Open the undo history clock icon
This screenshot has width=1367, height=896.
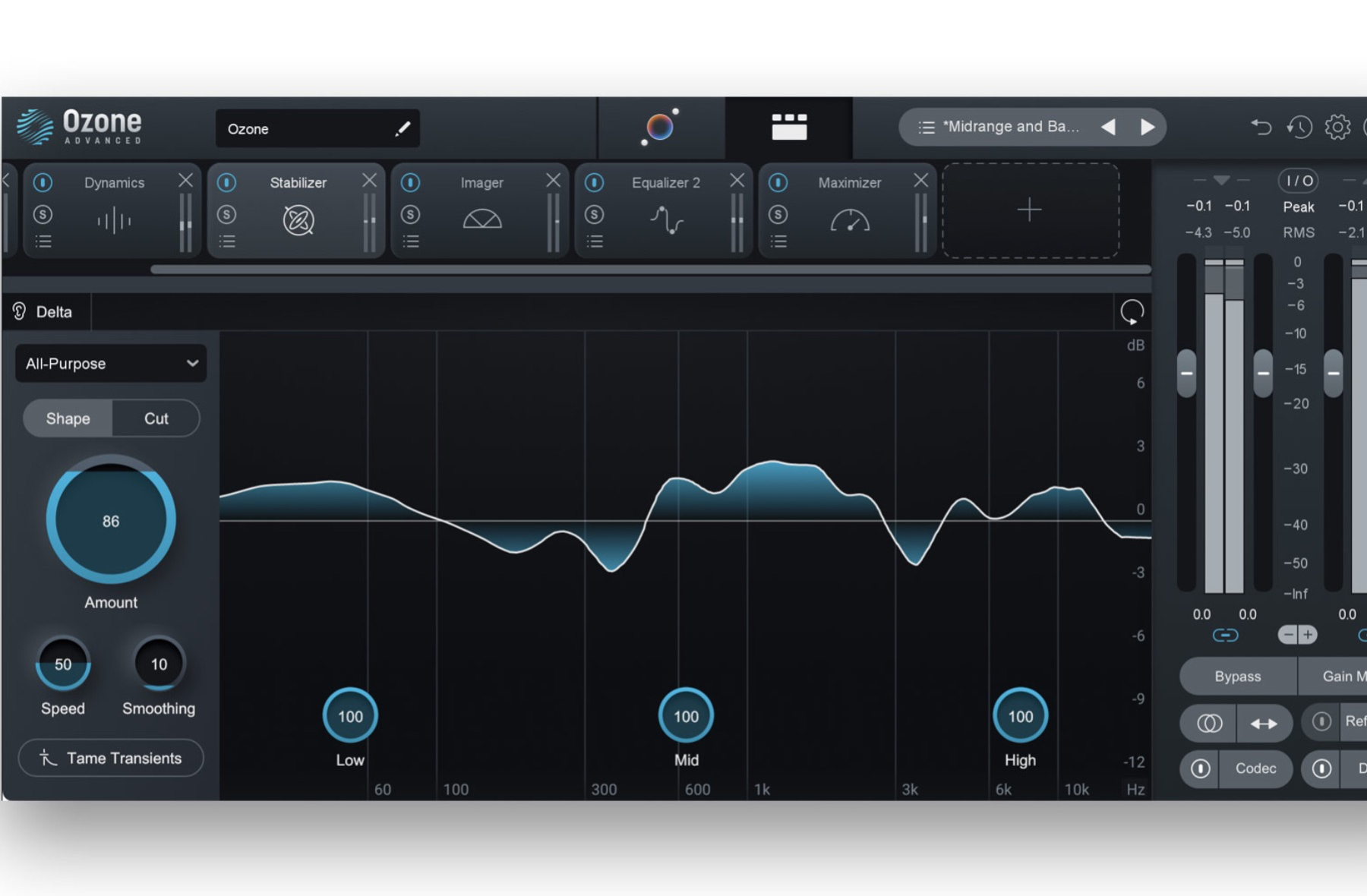[1299, 127]
